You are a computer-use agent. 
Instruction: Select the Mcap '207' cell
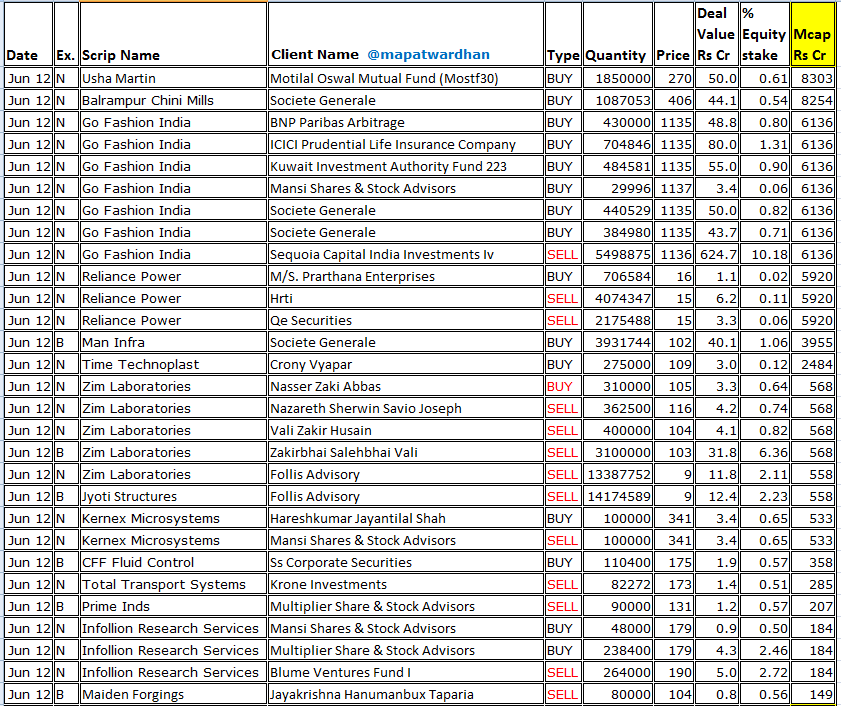(812, 606)
